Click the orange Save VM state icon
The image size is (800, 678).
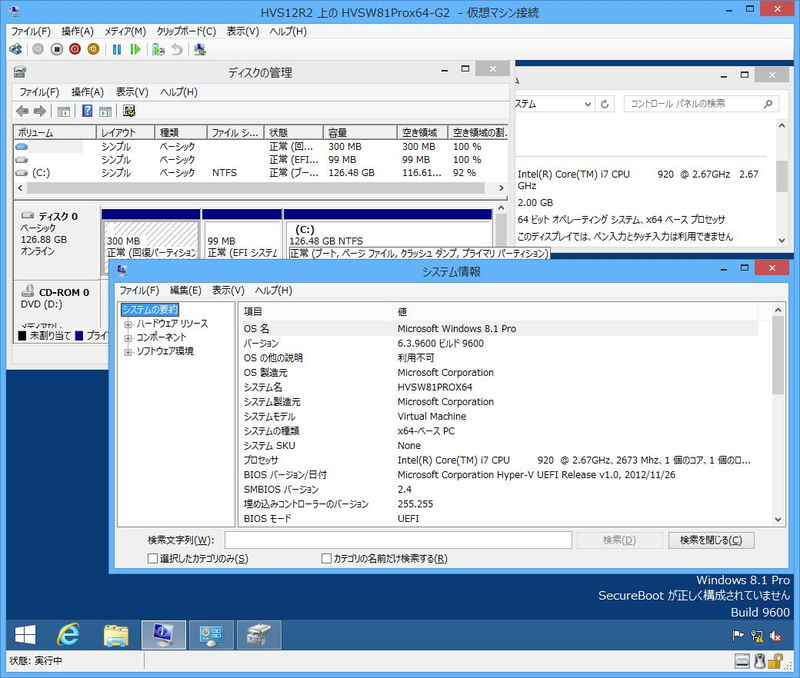click(x=93, y=49)
